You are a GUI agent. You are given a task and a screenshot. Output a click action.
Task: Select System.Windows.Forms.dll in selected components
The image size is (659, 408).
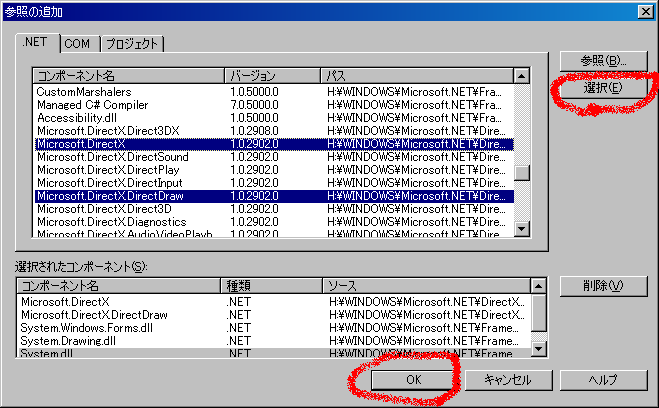(x=274, y=328)
